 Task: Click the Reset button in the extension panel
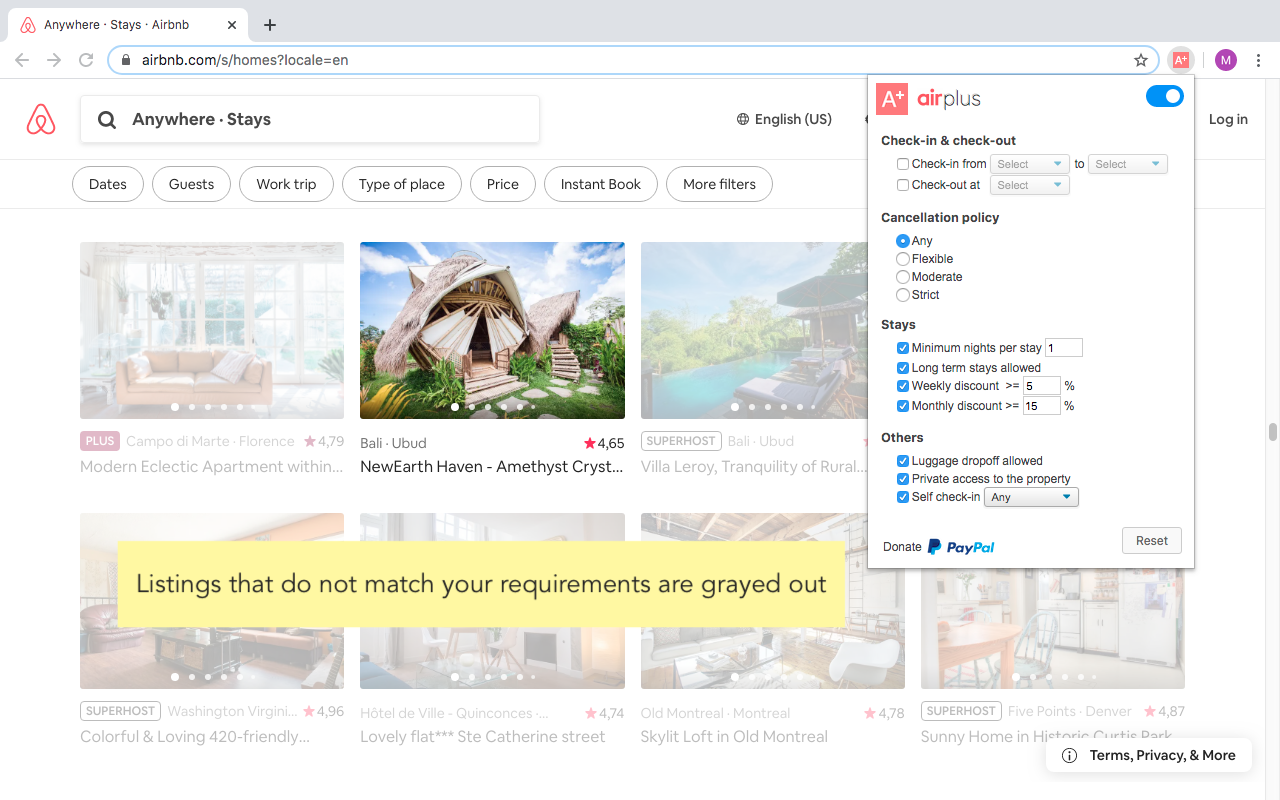[x=1151, y=540]
